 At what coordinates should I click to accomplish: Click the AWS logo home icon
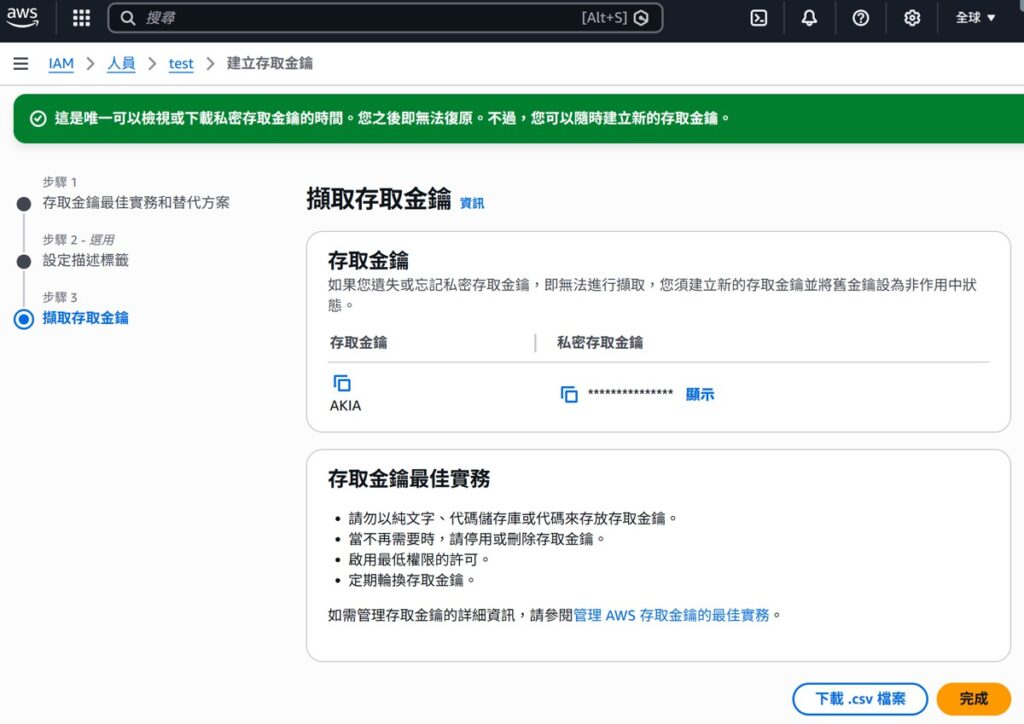click(x=23, y=17)
